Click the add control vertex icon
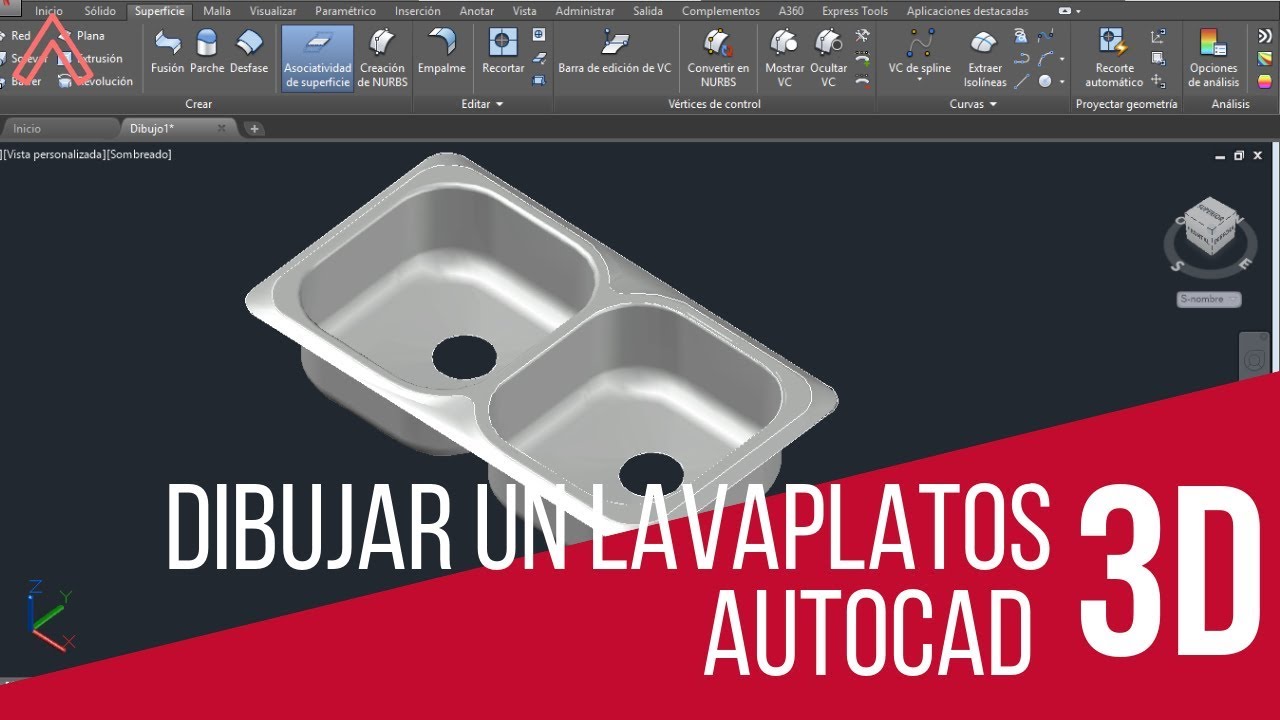Screen dimensions: 1280x720 [863, 59]
